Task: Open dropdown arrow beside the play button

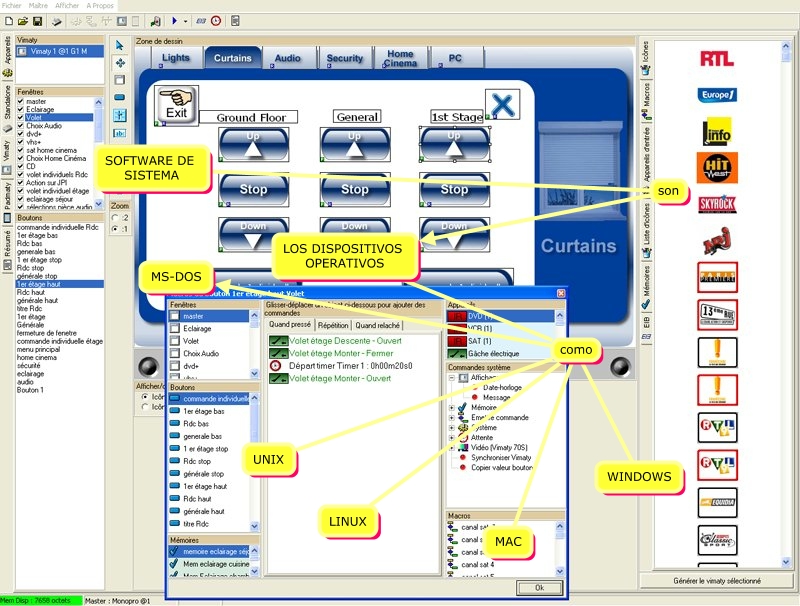Action: (187, 21)
